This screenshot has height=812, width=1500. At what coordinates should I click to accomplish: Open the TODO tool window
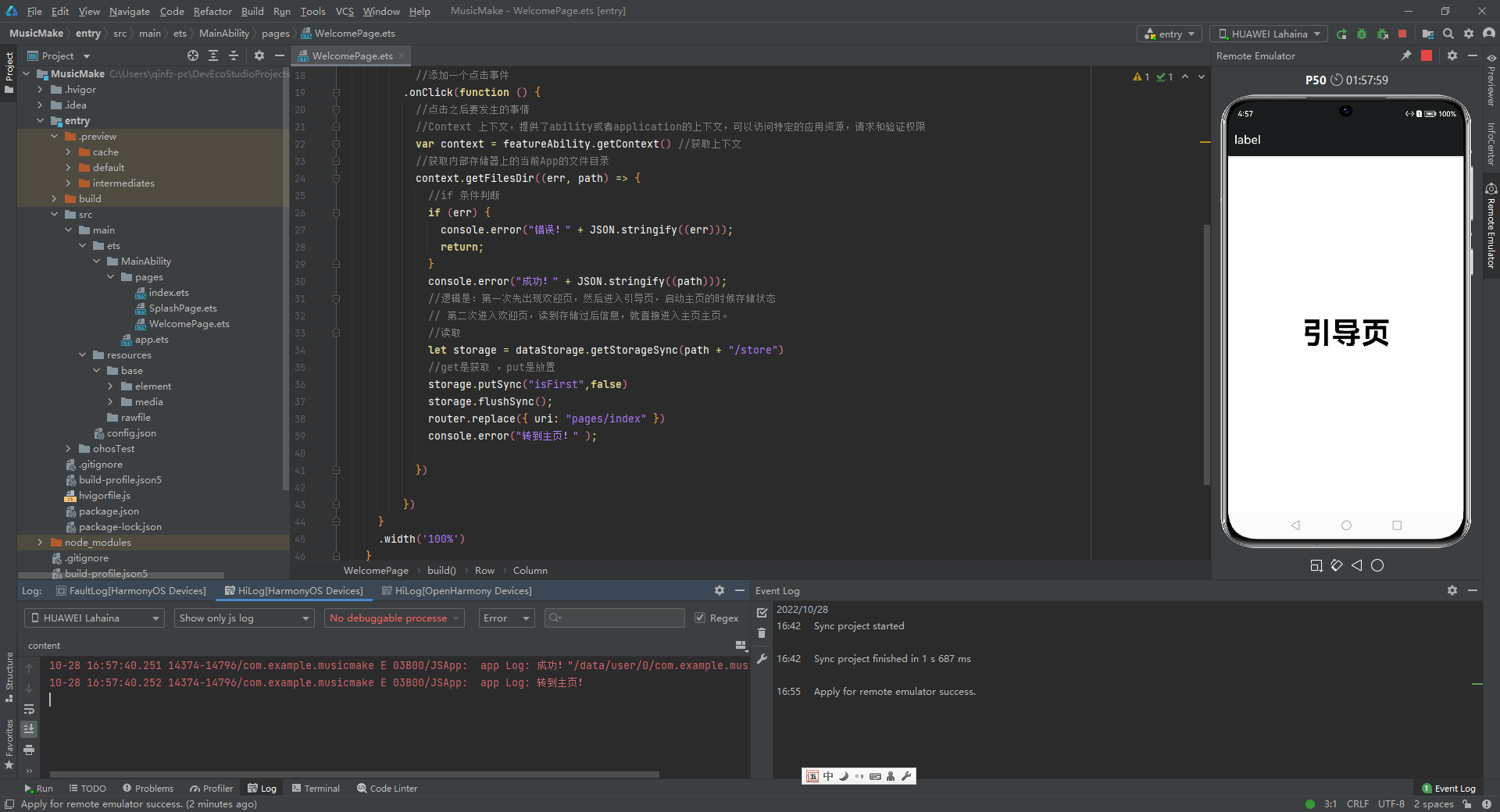coord(87,788)
